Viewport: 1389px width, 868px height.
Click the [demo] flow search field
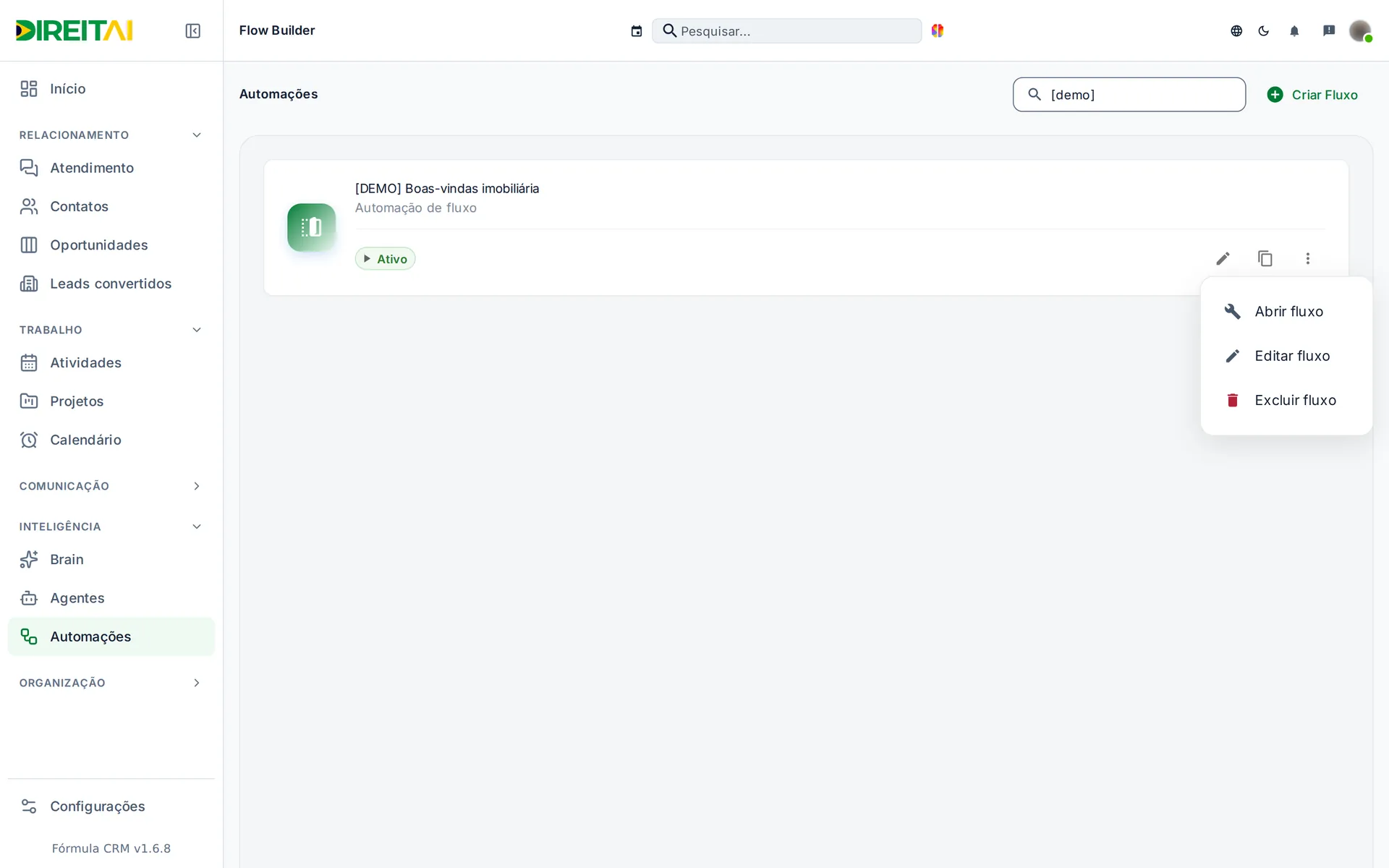click(1129, 95)
